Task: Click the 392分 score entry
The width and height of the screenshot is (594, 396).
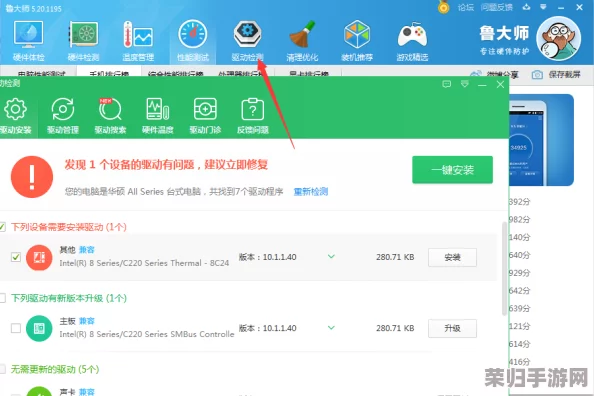Action: point(519,202)
